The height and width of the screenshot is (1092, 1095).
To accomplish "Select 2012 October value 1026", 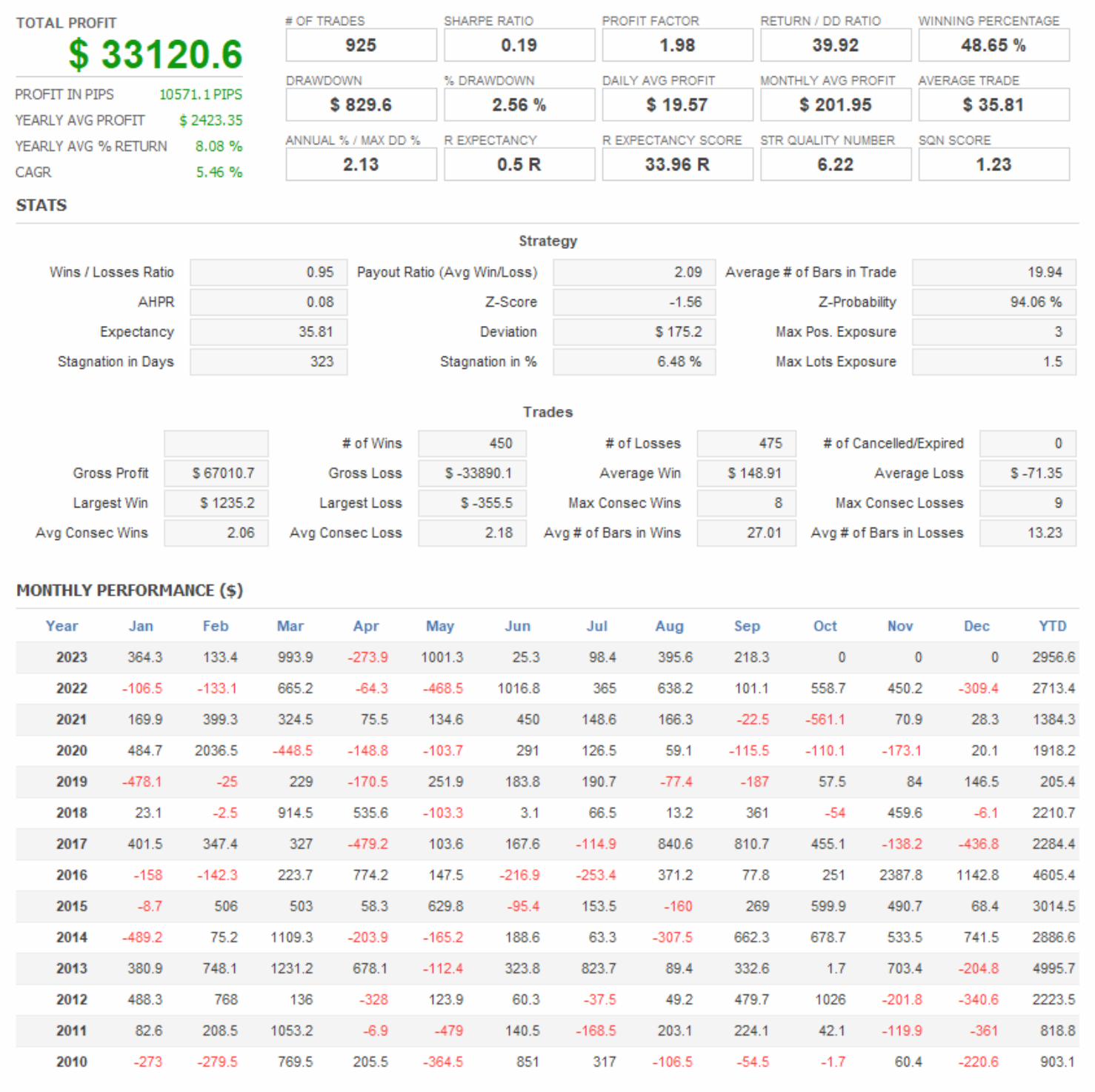I will (x=831, y=999).
